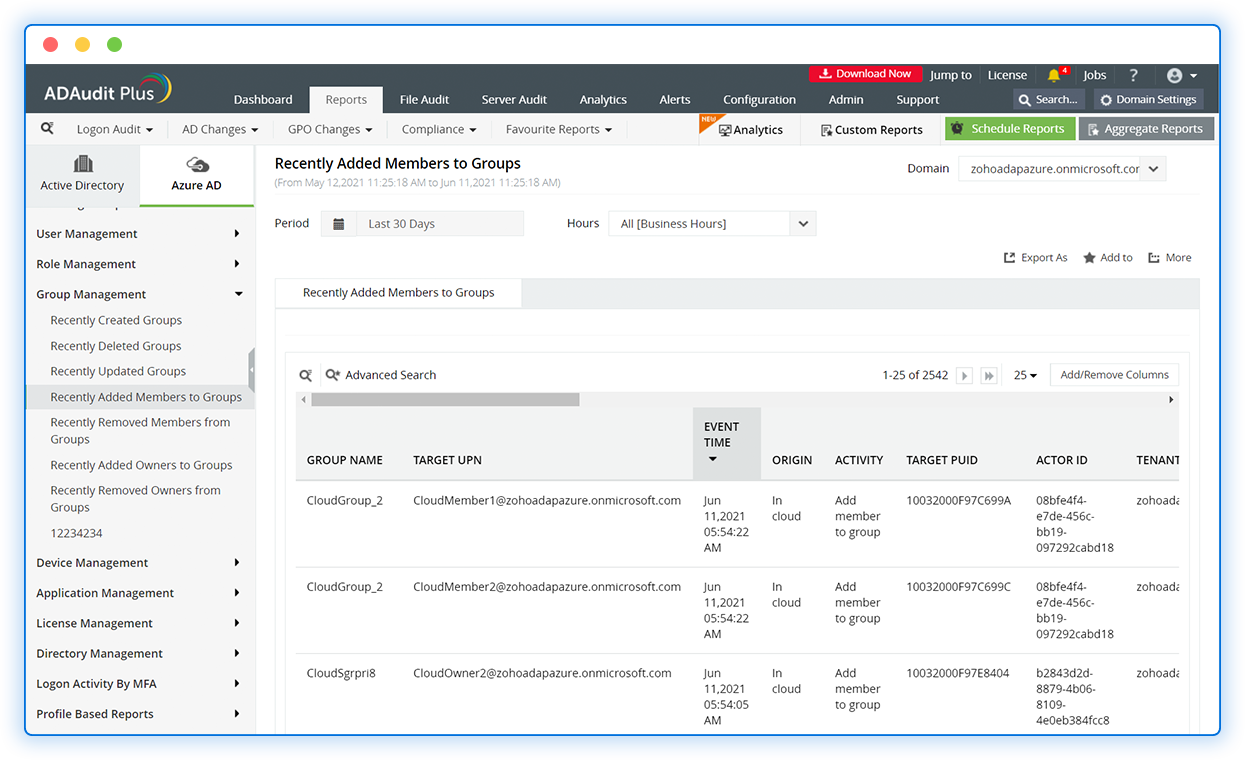
Task: Select the Azure AD section
Action: coord(197,174)
